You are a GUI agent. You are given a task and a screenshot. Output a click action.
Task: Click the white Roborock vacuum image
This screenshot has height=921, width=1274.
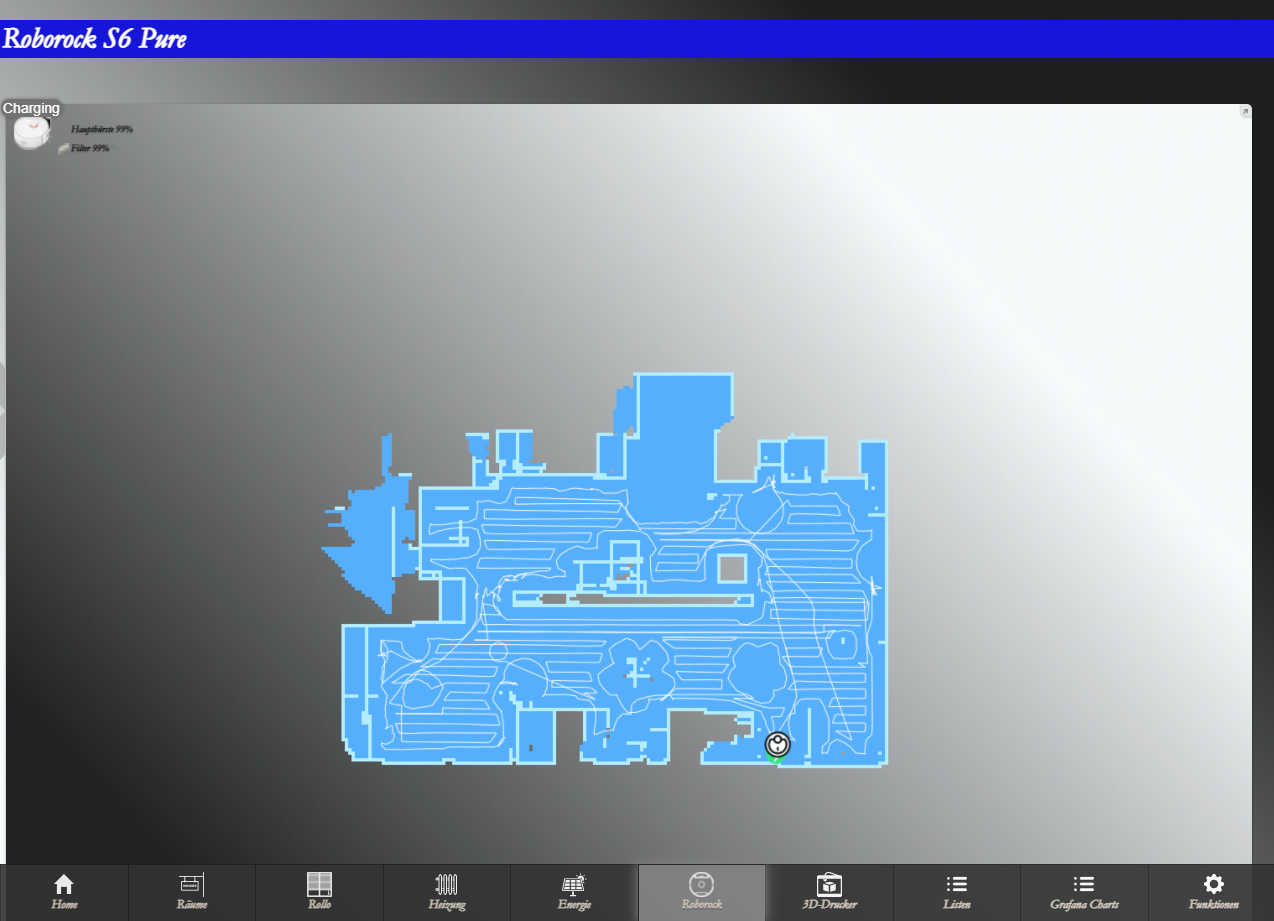coord(31,134)
